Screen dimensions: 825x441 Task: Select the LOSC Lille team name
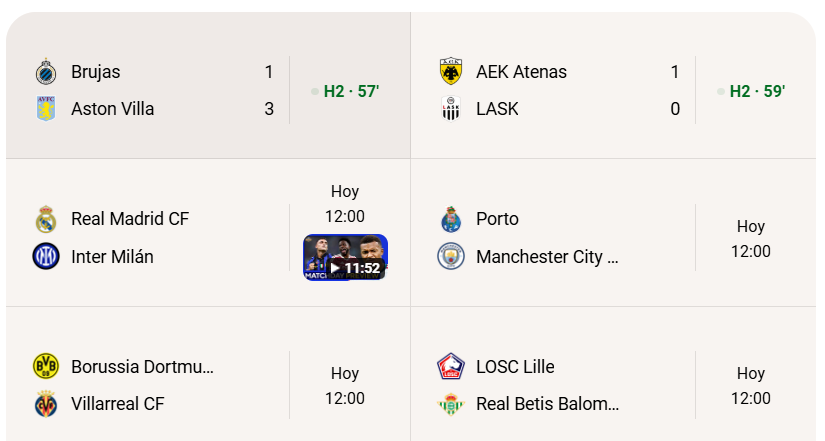[515, 367]
